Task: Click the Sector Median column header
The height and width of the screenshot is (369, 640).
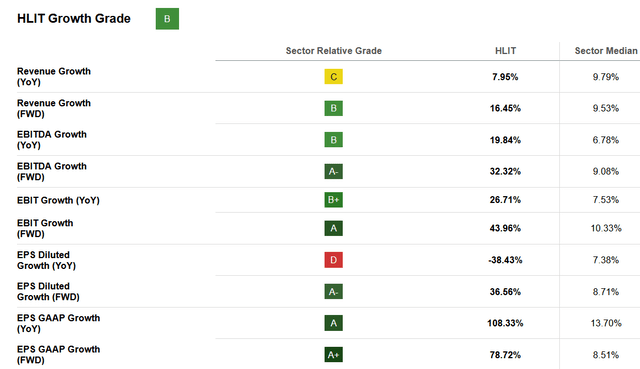Action: pos(606,51)
